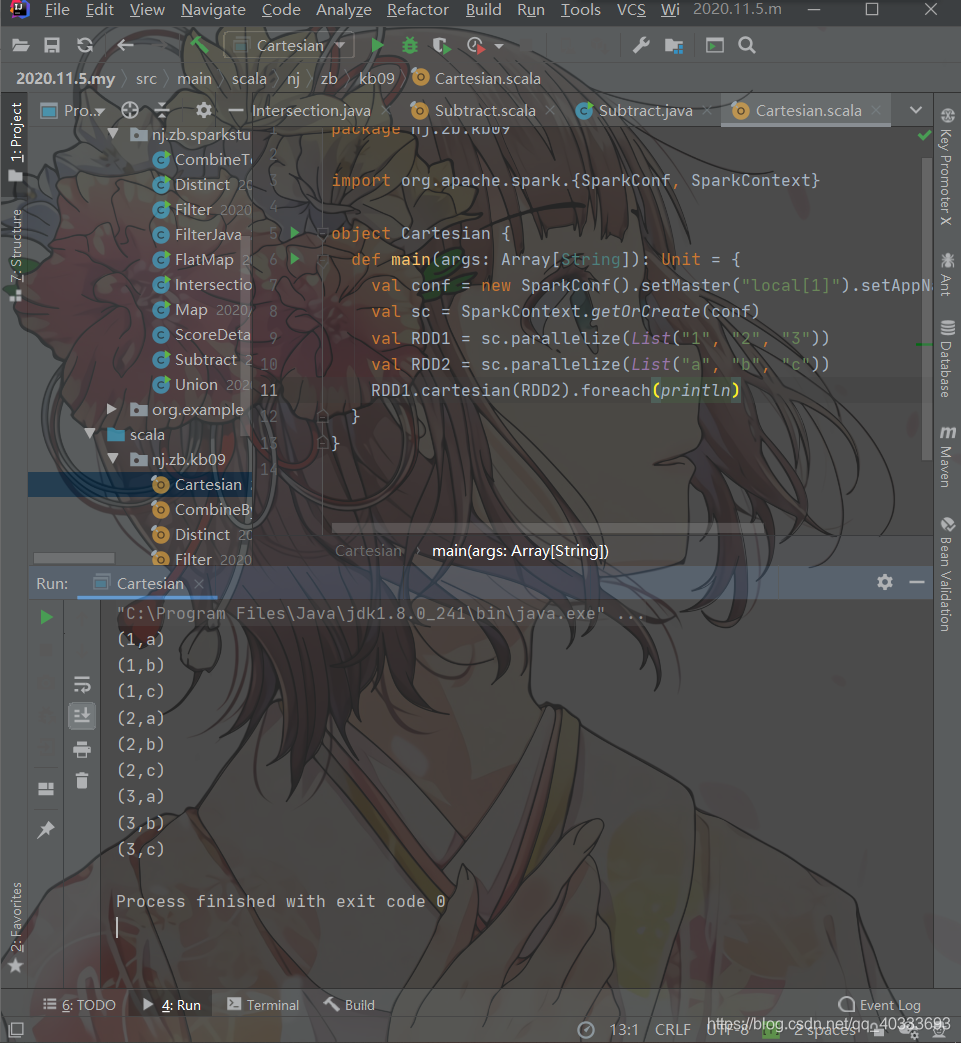Switch to the Intersection.java editor tab
The width and height of the screenshot is (961, 1043).
(x=311, y=110)
